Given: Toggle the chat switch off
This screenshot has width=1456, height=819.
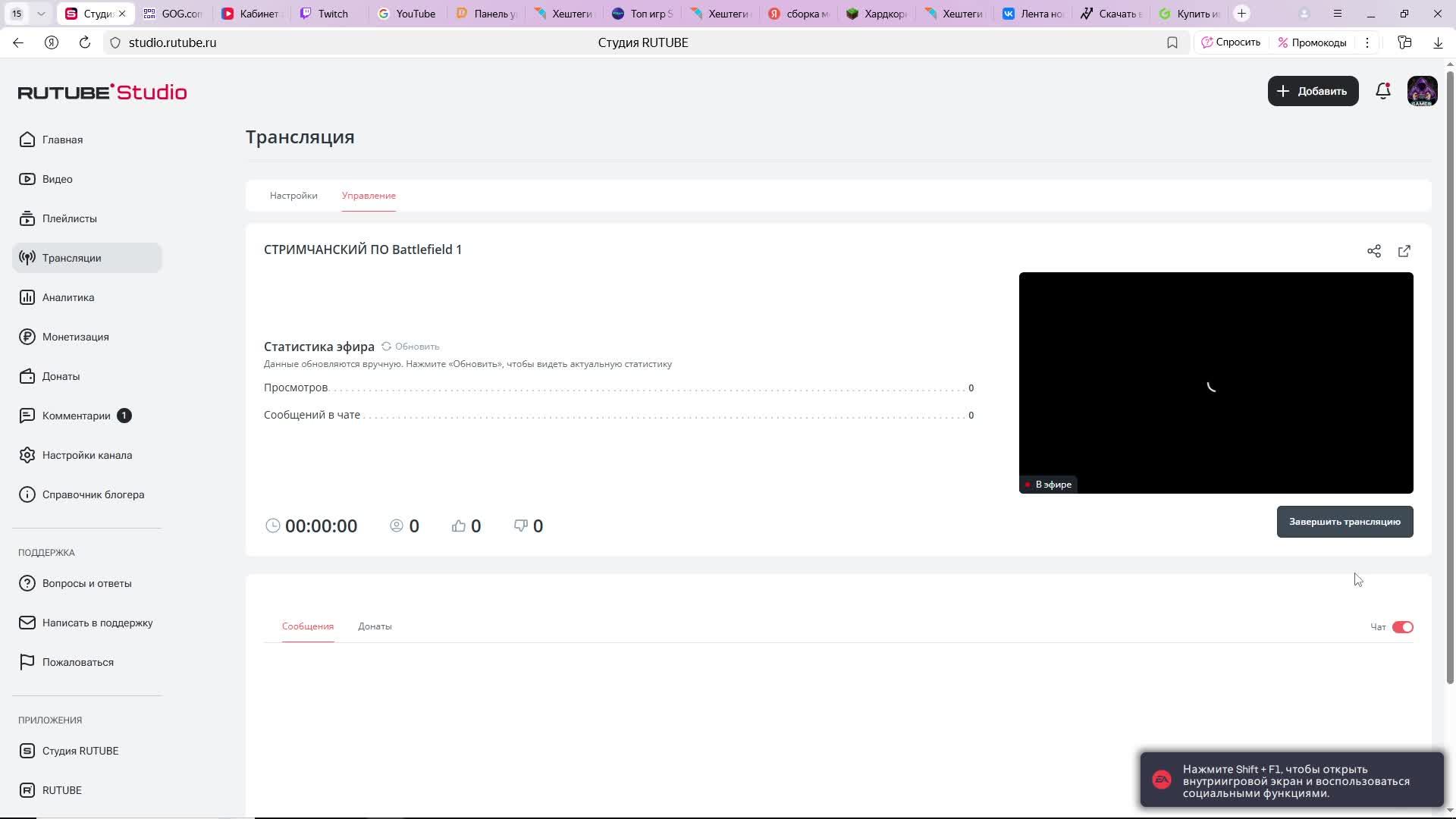Looking at the screenshot, I should [1402, 627].
